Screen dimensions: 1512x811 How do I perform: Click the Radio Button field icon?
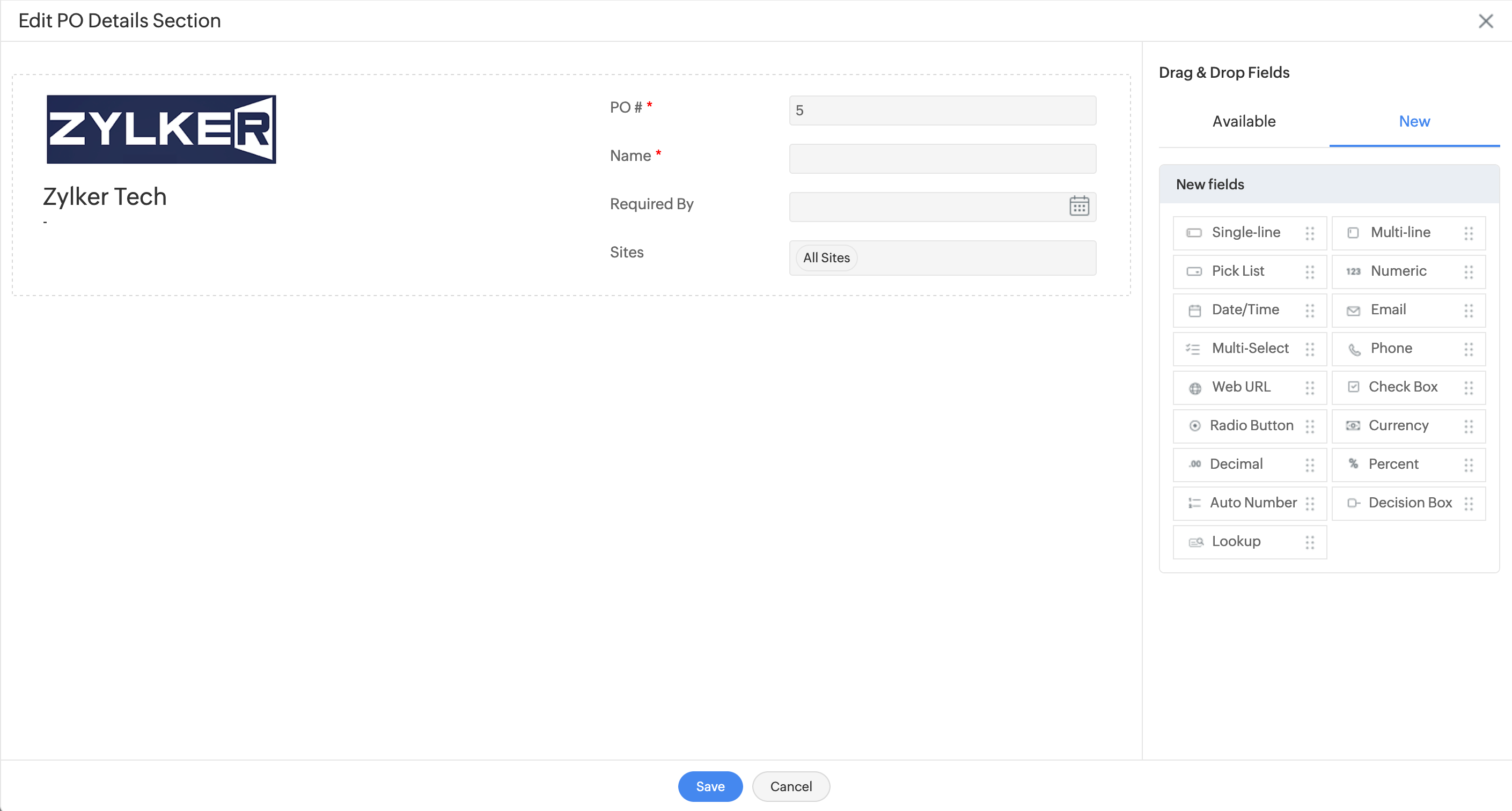tap(1194, 426)
